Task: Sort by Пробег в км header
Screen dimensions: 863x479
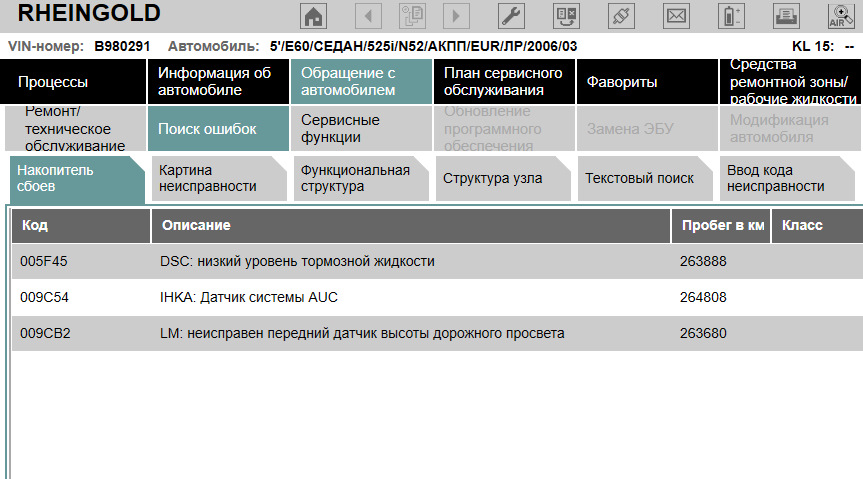Action: pos(721,225)
